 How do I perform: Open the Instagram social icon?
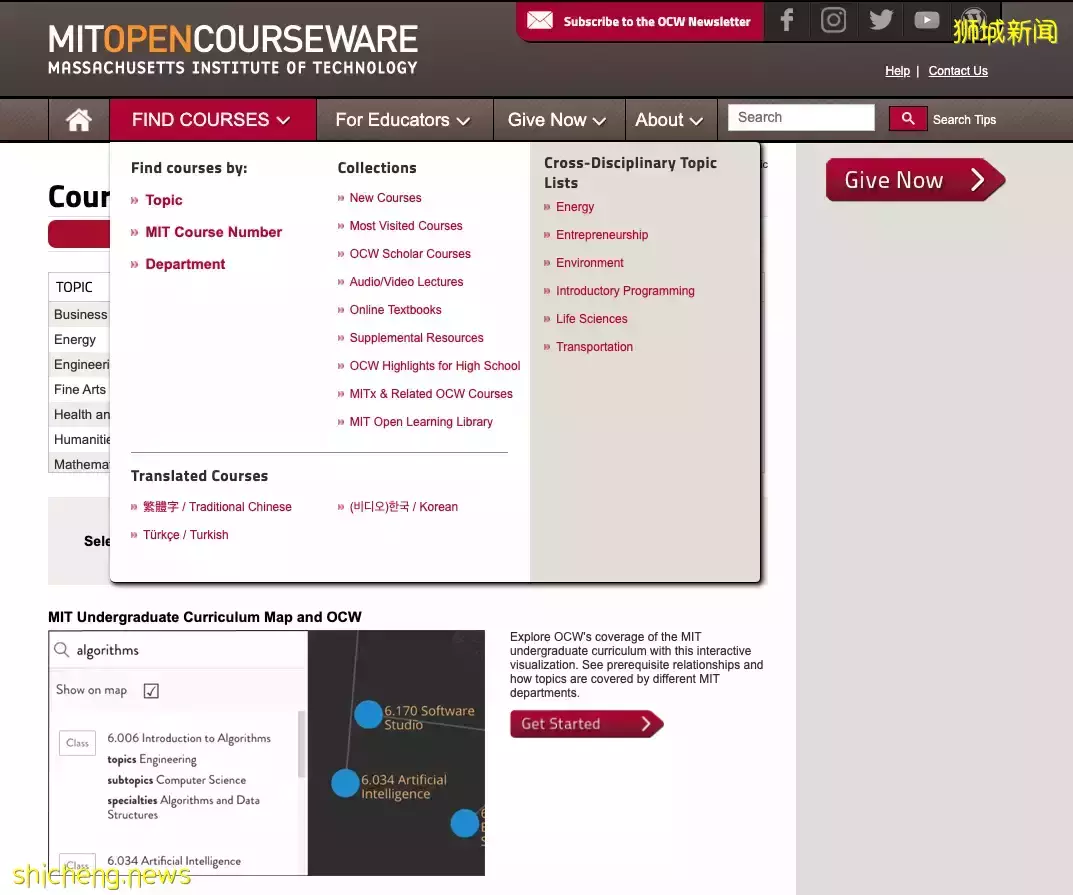point(833,20)
